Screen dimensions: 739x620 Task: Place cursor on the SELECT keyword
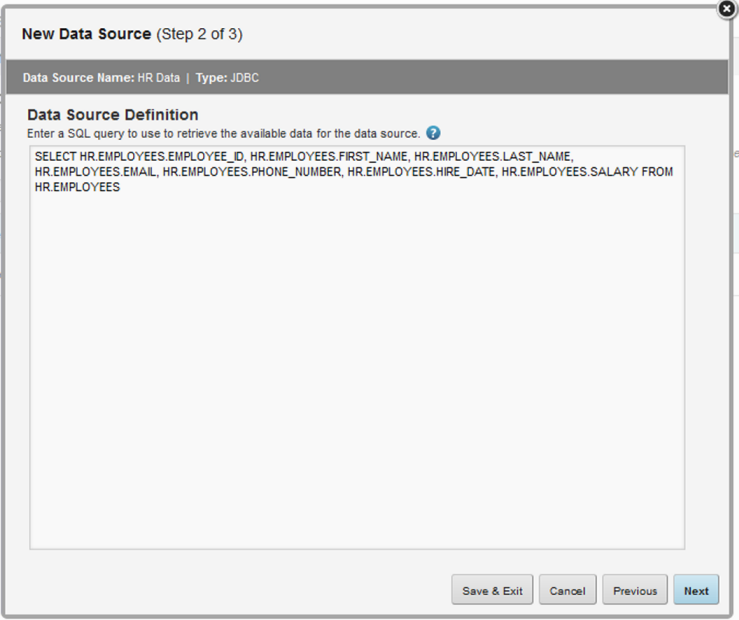click(x=55, y=156)
